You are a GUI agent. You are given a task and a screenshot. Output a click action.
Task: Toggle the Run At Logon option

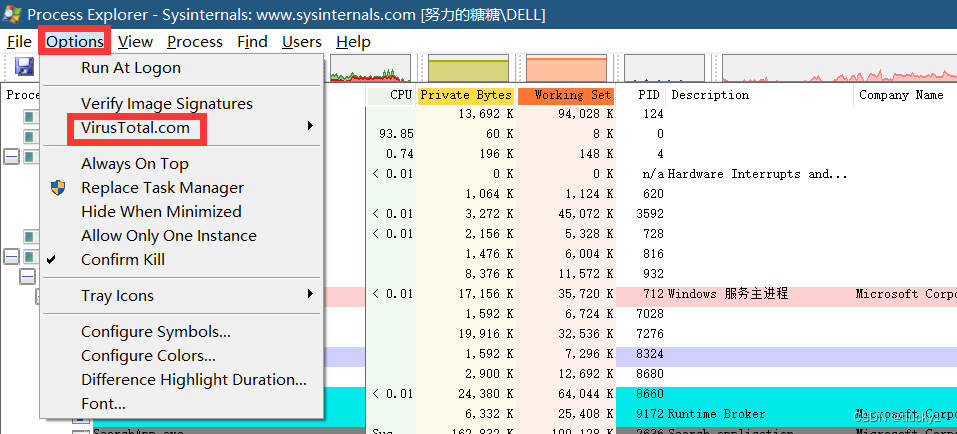tap(131, 68)
